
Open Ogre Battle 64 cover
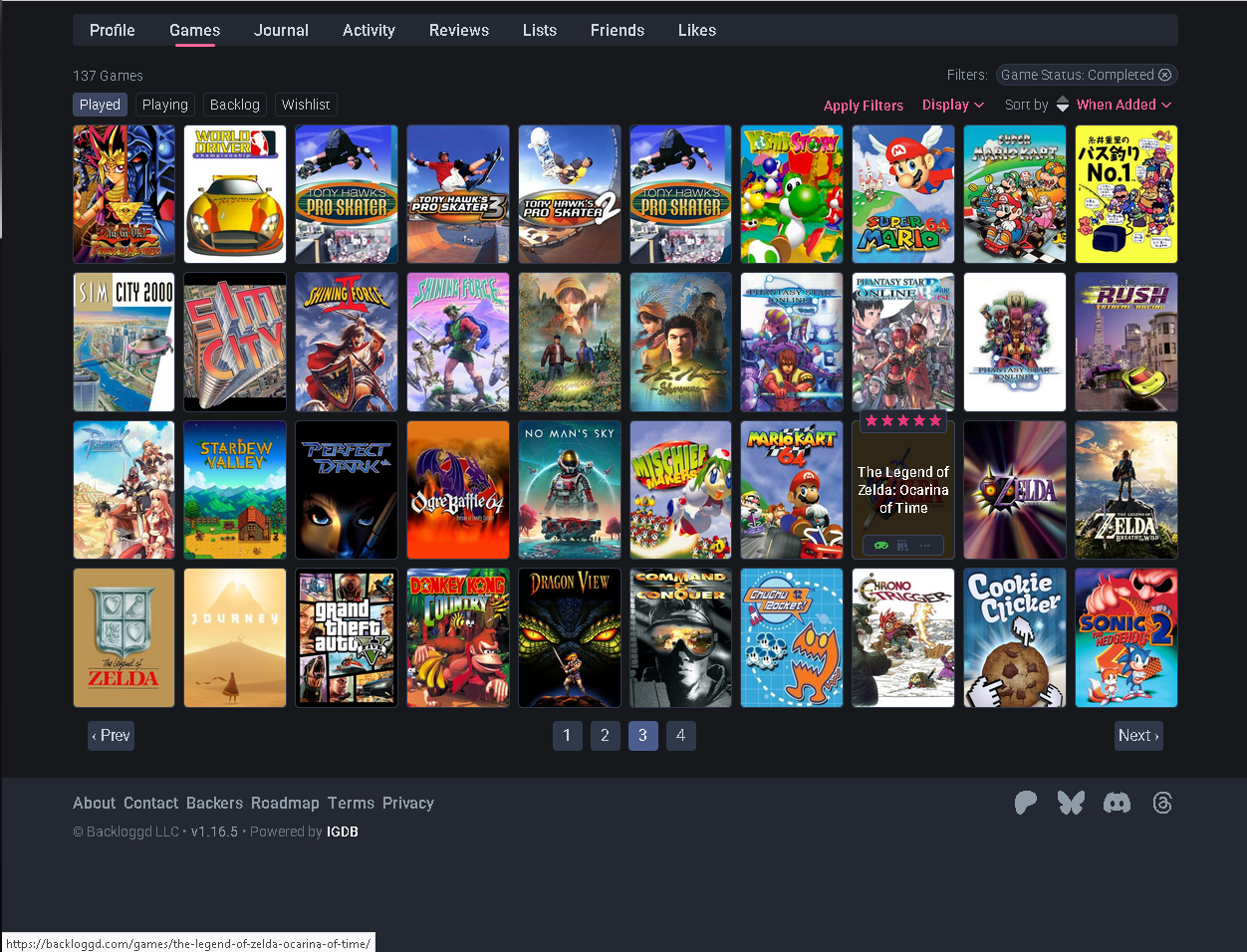click(x=458, y=490)
